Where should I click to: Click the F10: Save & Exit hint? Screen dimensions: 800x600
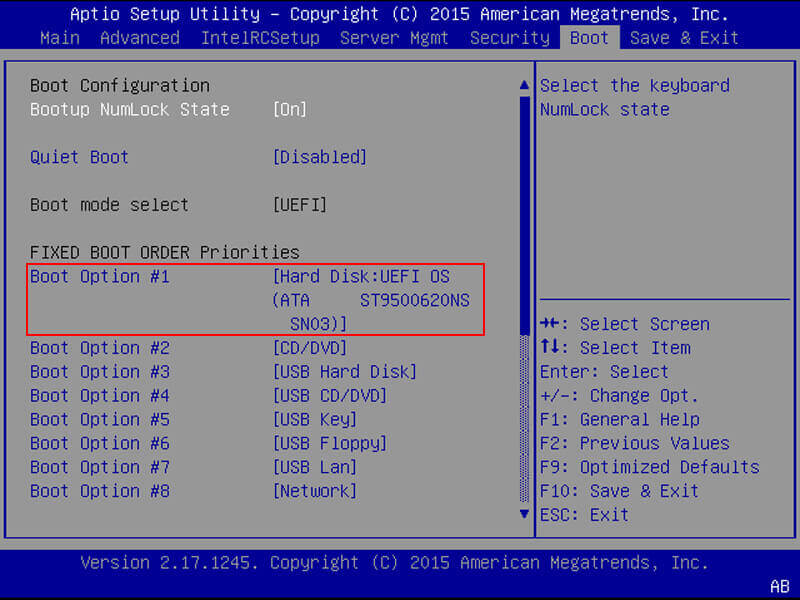point(619,491)
